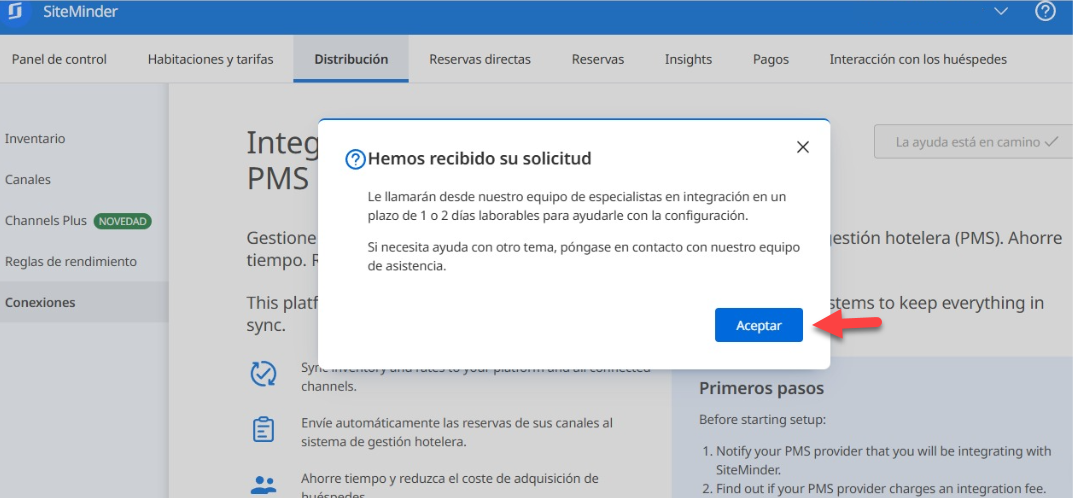This screenshot has width=1075, height=498.
Task: Open the help question mark icon in header
Action: [x=1045, y=12]
